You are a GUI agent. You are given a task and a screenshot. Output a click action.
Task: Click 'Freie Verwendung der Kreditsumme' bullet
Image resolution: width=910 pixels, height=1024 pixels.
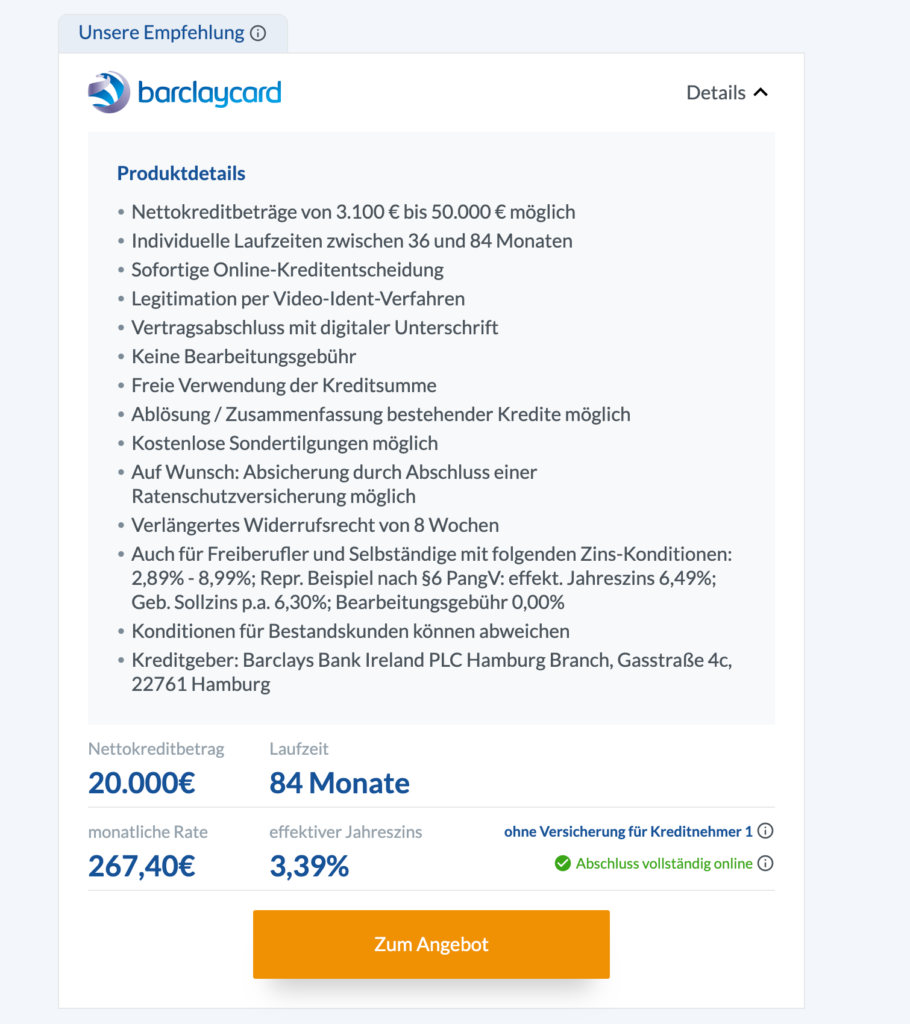click(x=284, y=385)
